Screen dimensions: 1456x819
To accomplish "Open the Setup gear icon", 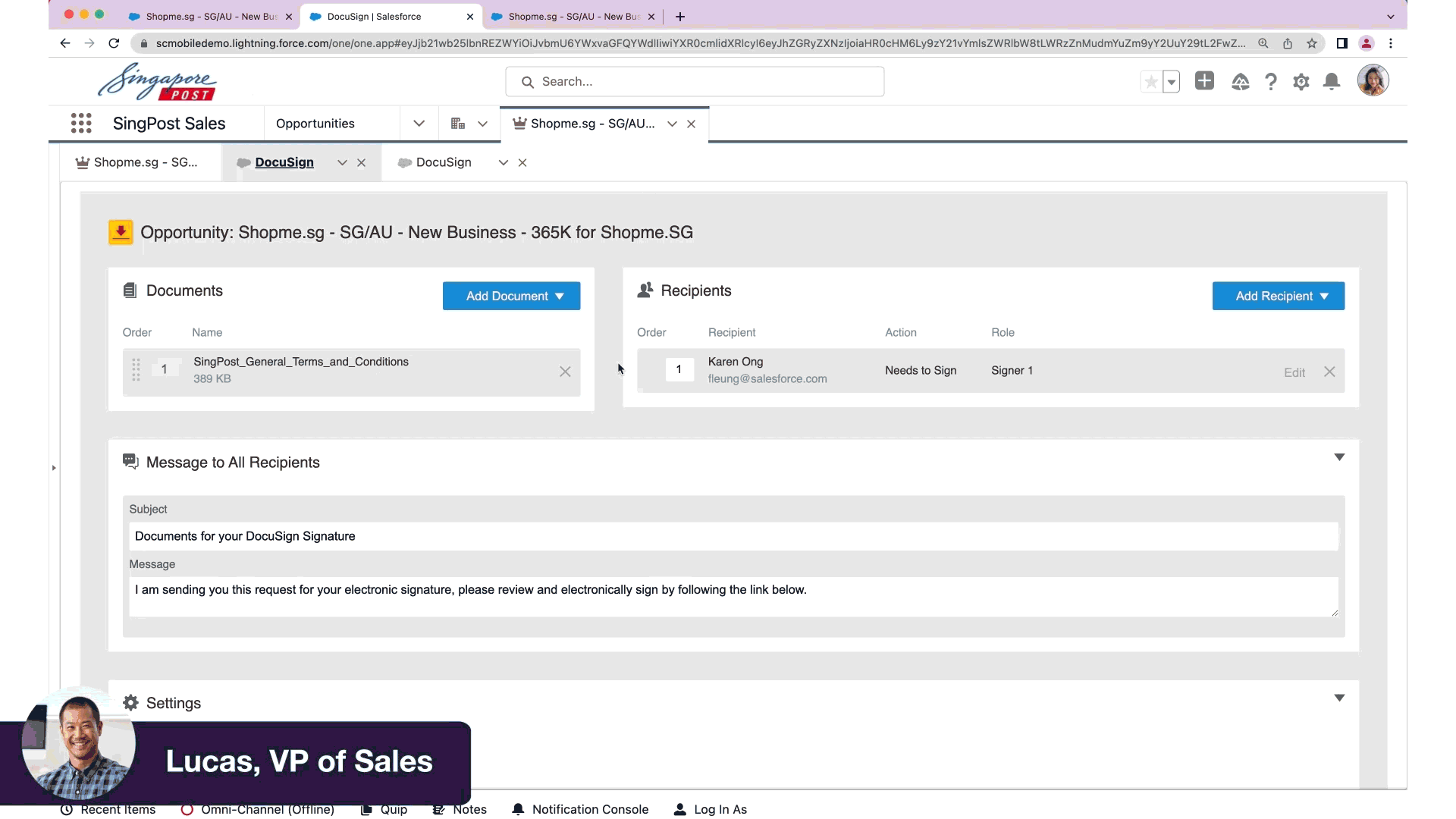I will [1301, 82].
